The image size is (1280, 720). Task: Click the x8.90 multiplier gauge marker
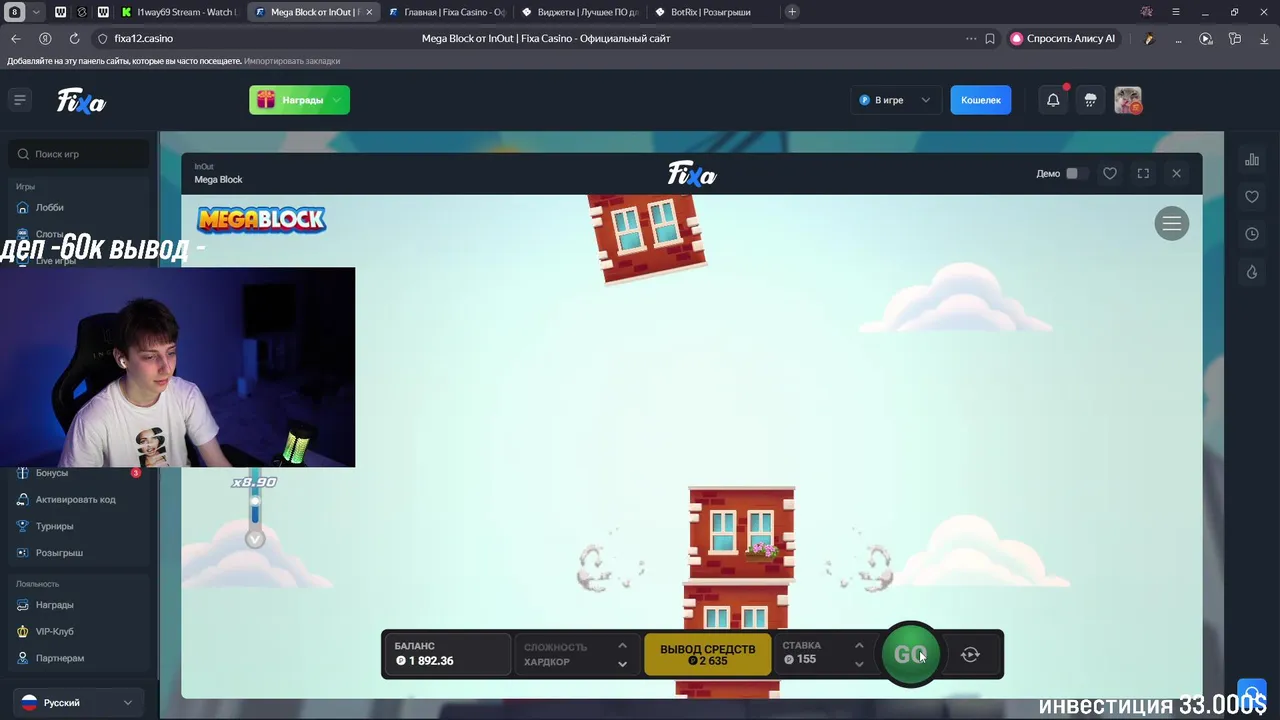(x=254, y=482)
